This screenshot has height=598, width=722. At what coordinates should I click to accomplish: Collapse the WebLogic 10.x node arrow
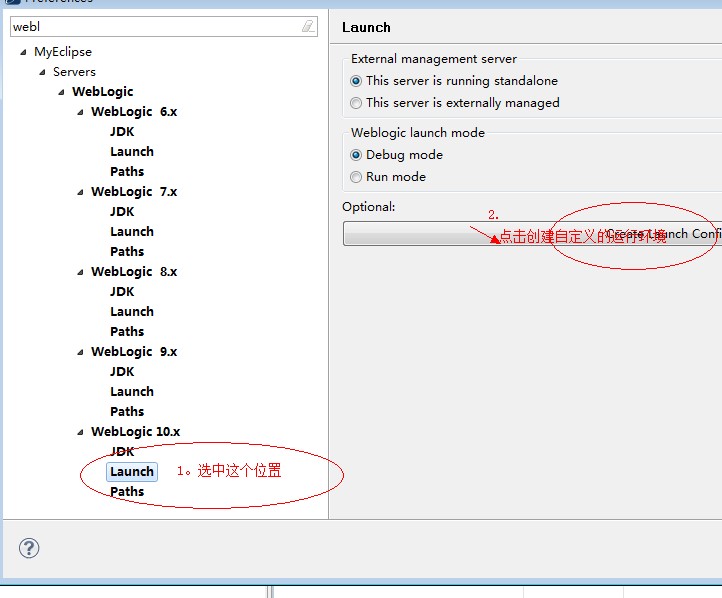(81, 432)
